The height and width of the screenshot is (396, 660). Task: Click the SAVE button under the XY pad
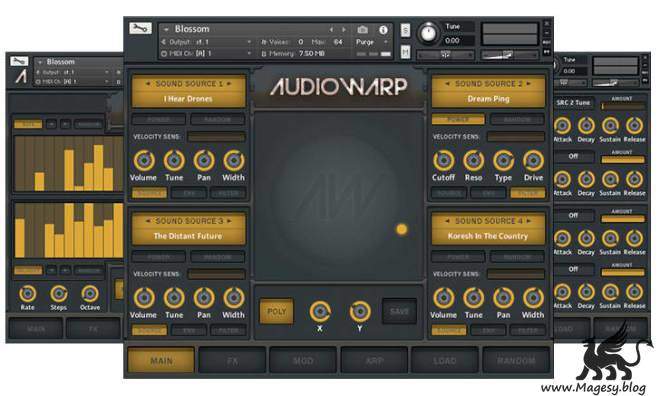pyautogui.click(x=399, y=311)
